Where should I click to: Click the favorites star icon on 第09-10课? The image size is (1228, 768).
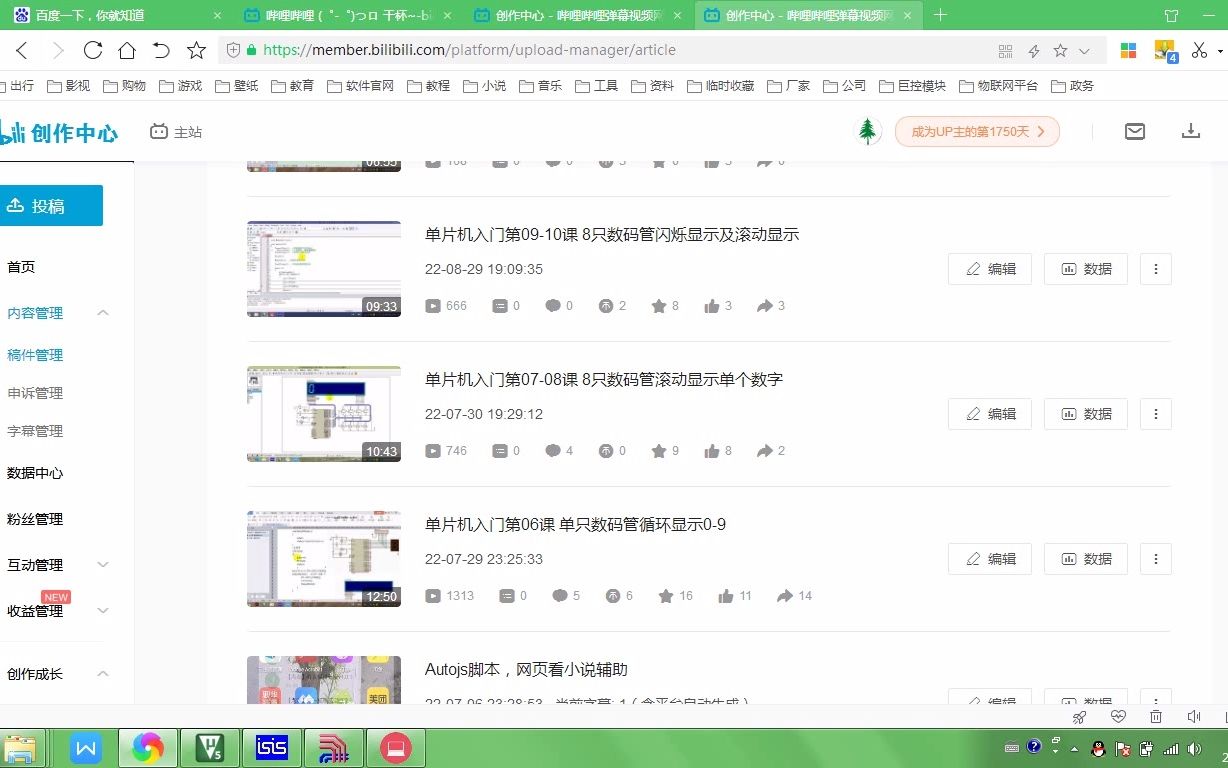point(659,306)
